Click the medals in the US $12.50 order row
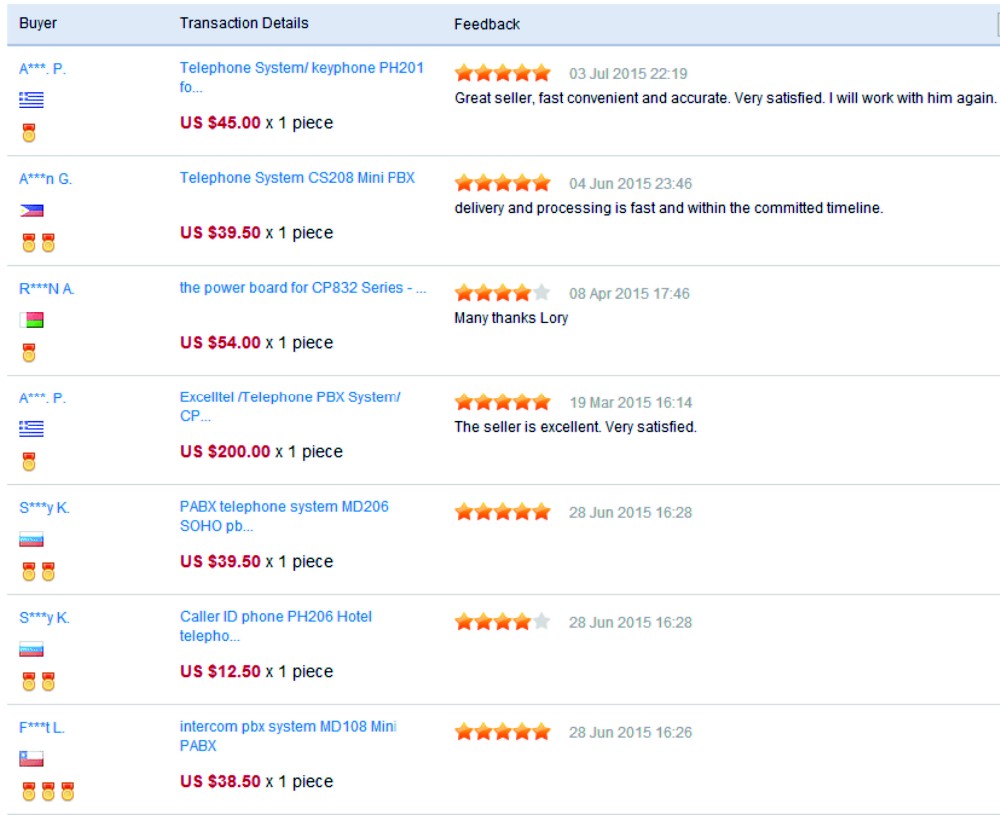The height and width of the screenshot is (815, 1000). [x=38, y=682]
